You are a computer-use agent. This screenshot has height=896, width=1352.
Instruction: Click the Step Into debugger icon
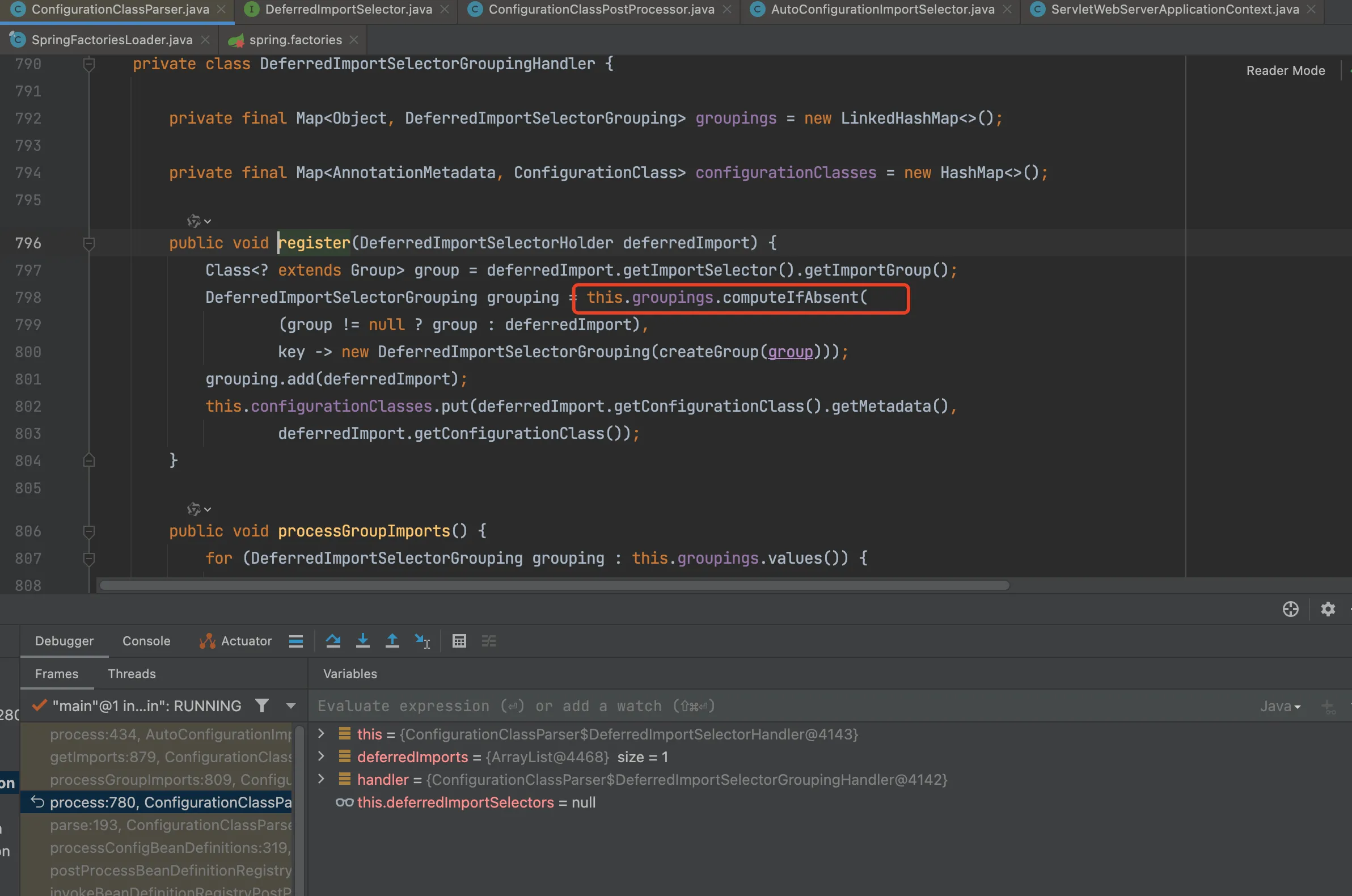click(362, 641)
